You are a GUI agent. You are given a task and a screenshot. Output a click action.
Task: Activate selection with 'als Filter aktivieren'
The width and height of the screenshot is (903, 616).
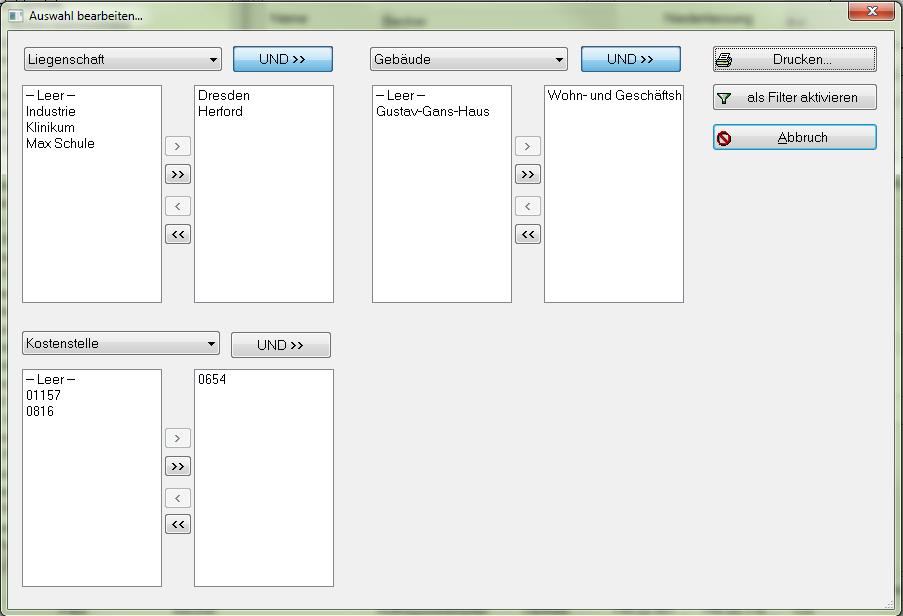point(795,97)
